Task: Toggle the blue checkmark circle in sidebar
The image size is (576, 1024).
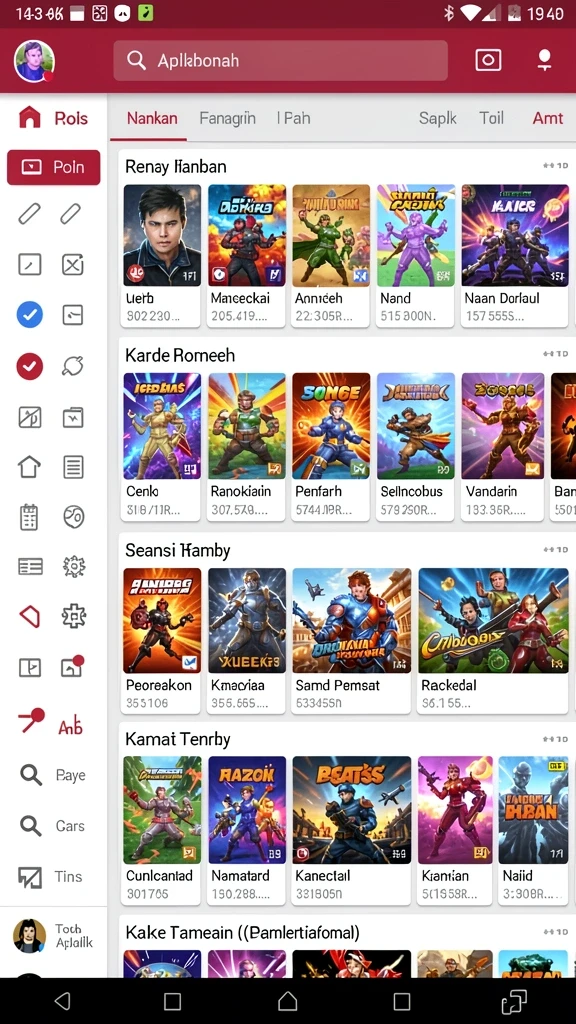Action: coord(29,315)
